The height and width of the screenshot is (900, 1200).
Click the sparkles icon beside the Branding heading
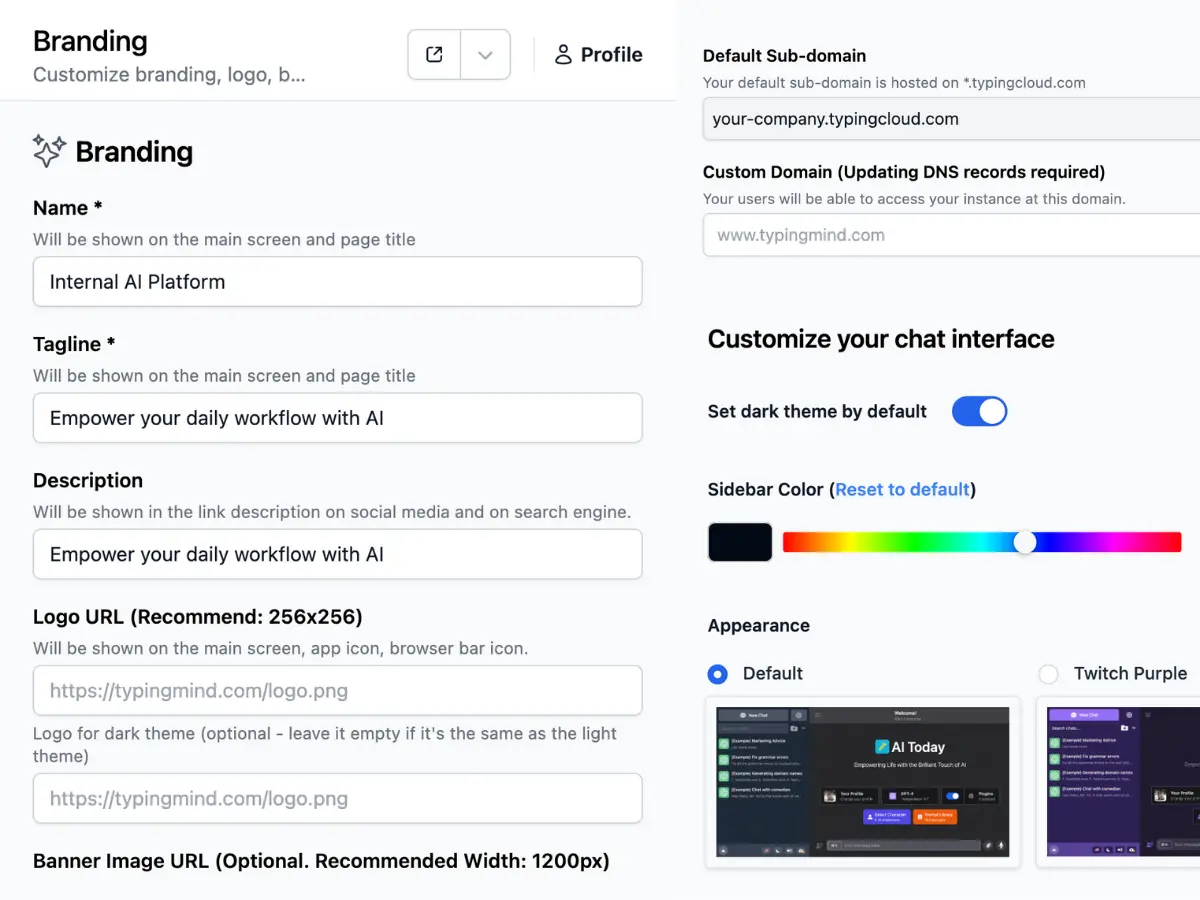point(49,151)
